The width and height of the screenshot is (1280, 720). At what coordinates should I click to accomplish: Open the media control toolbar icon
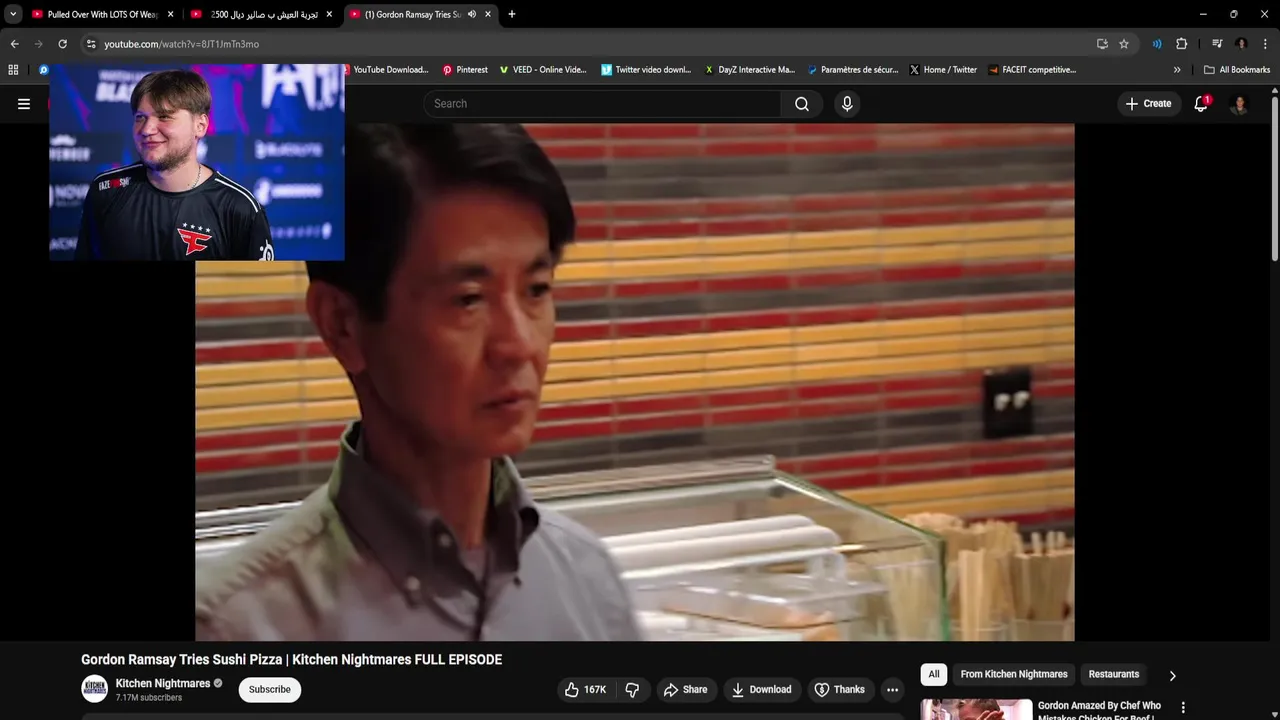[x=1217, y=44]
